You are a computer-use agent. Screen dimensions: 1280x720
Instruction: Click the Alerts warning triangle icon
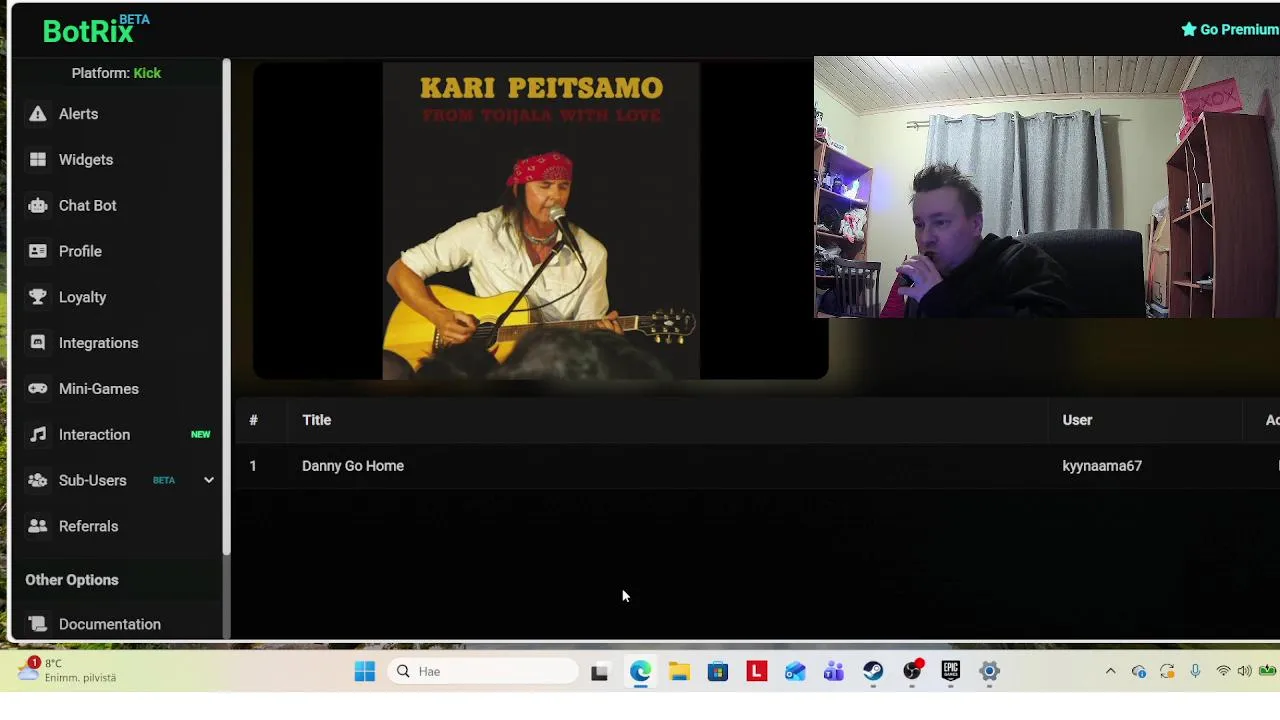38,114
